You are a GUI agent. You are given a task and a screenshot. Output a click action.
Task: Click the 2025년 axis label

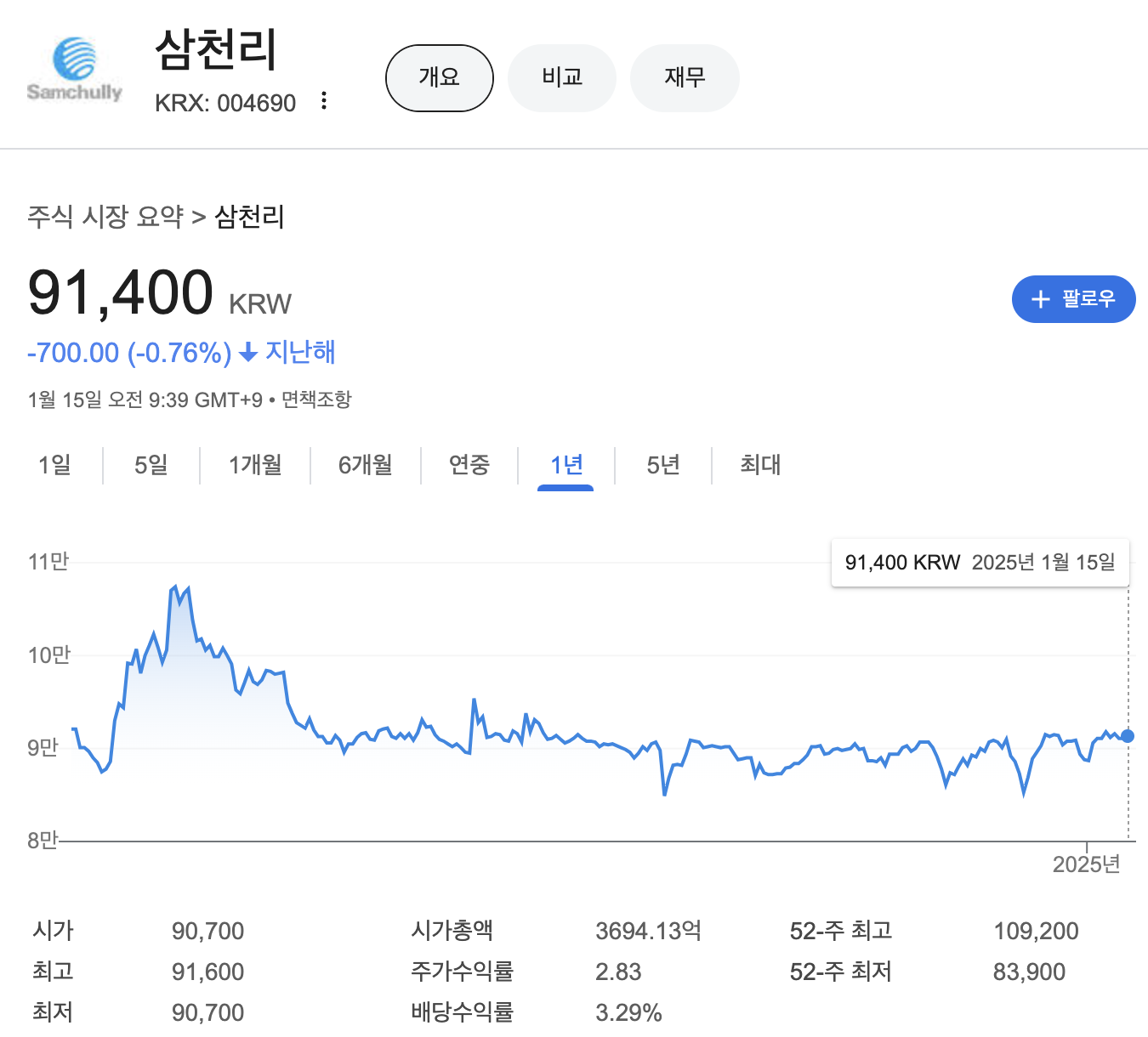point(1086,864)
